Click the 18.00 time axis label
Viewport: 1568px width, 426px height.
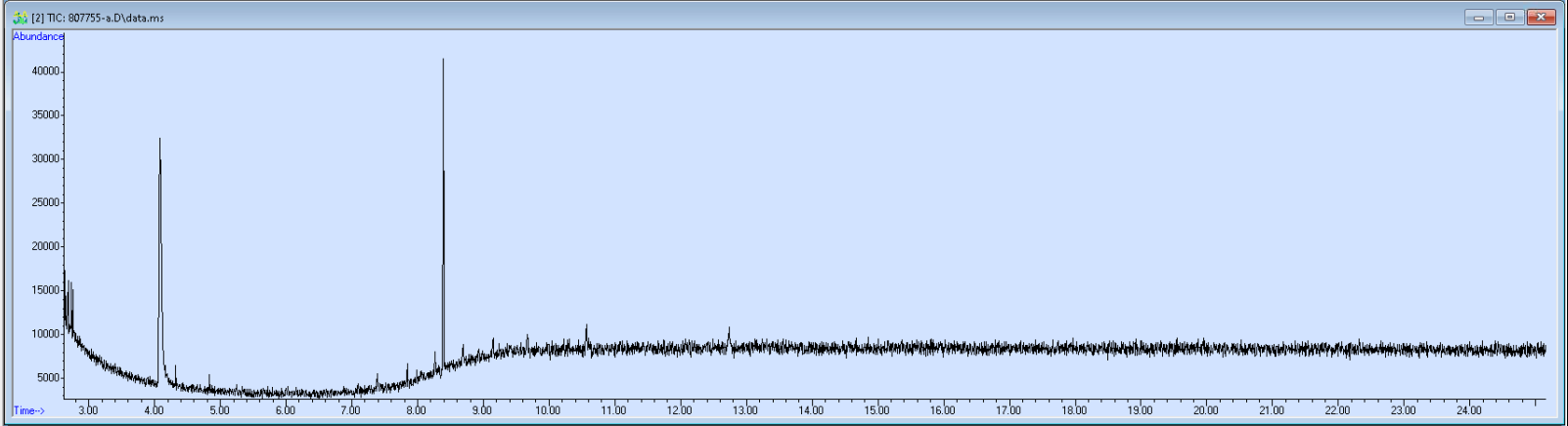pyautogui.click(x=1074, y=410)
